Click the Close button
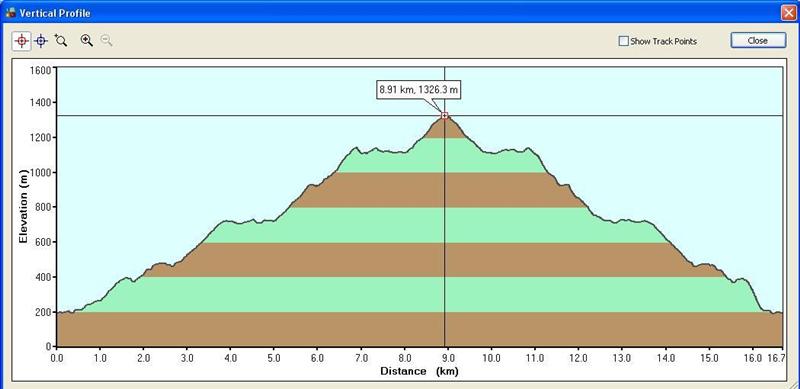This screenshot has width=800, height=389. click(758, 40)
